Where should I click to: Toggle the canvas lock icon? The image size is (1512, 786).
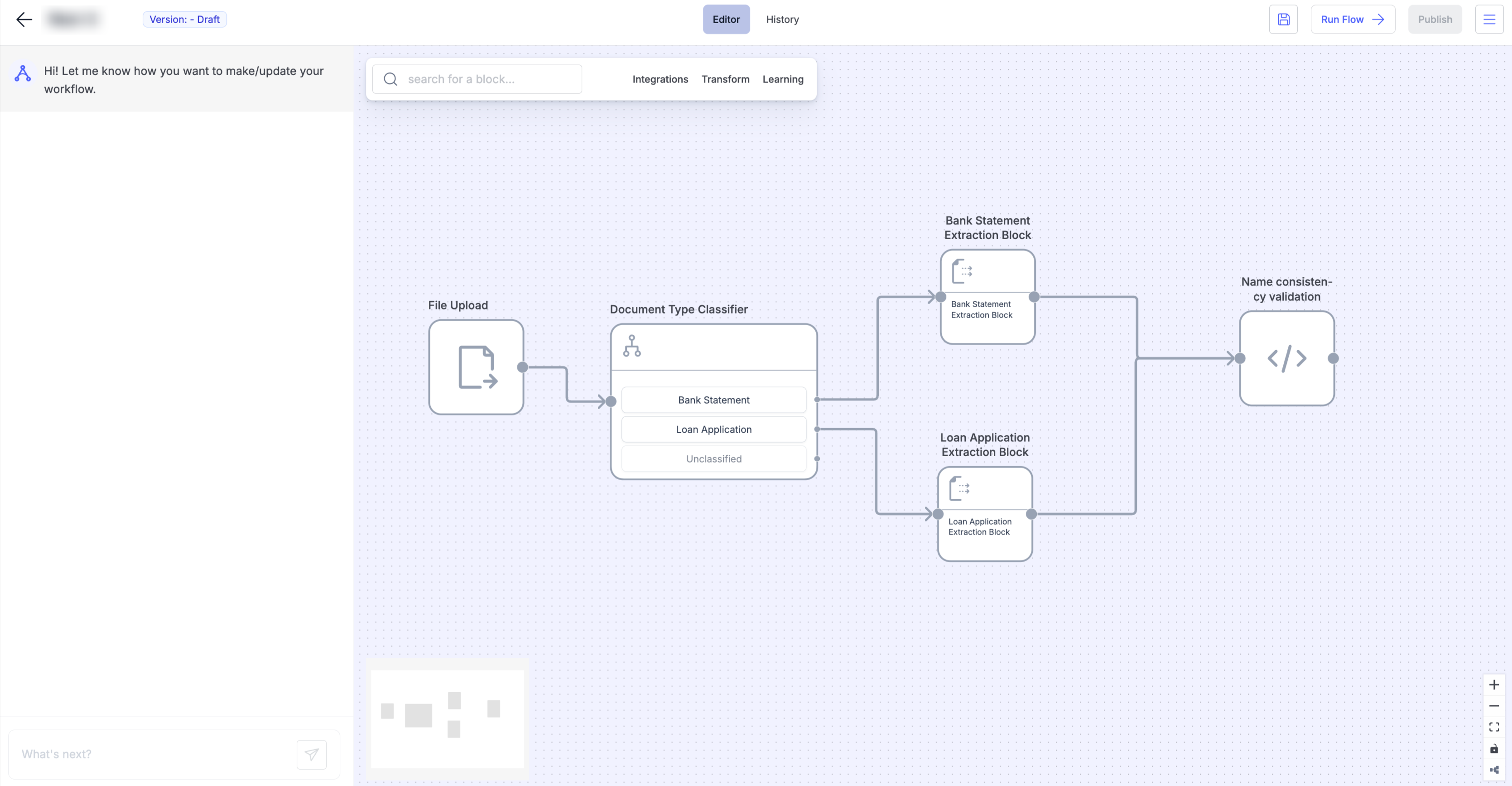[1494, 748]
